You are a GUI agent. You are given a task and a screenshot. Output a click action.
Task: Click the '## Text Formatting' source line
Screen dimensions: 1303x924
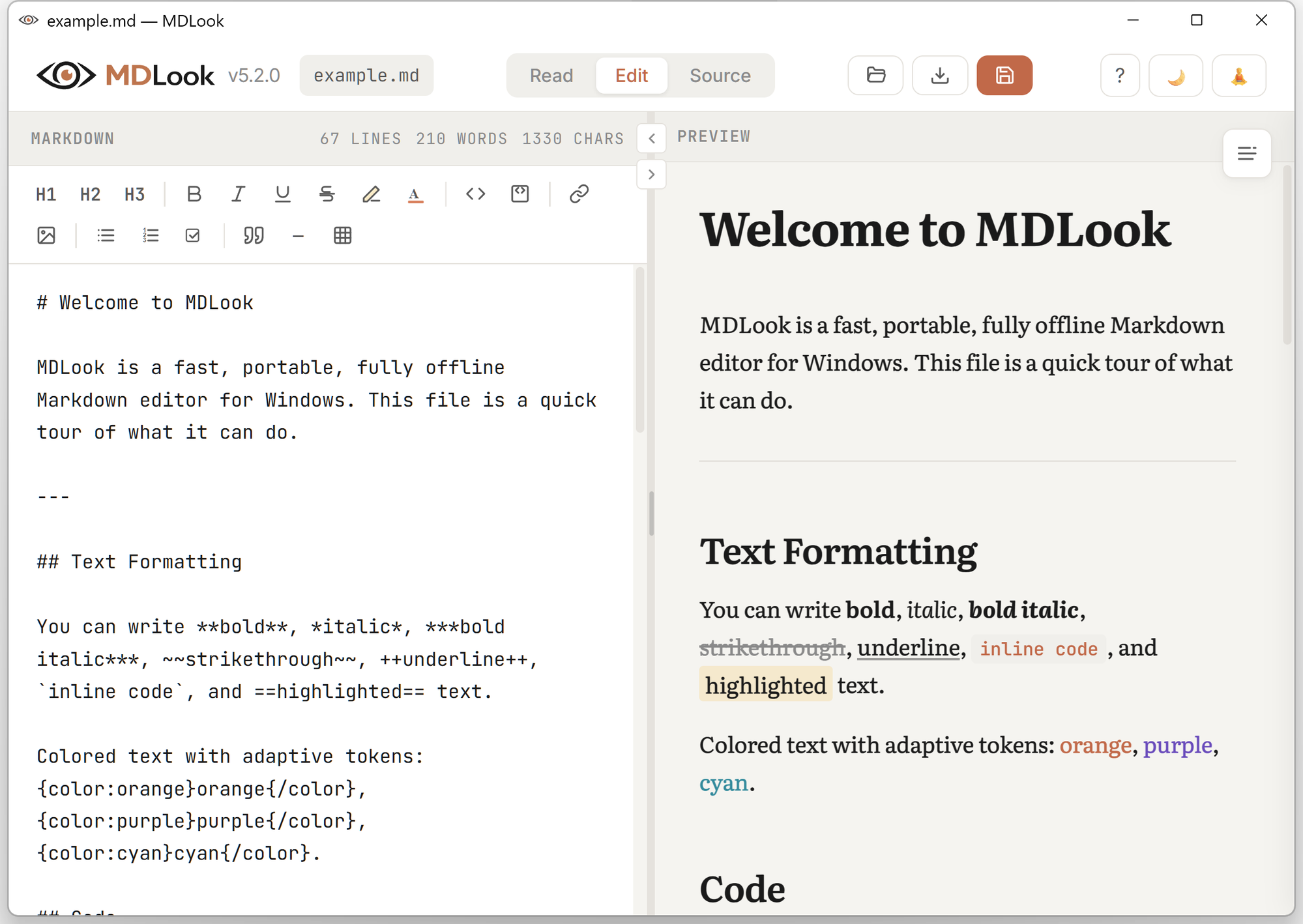[x=139, y=562]
